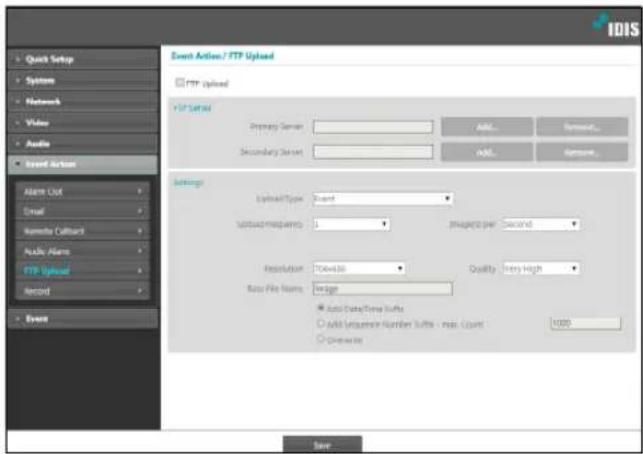The image size is (643, 454).
Task: Open the Alarm Out submenu
Action: pyautogui.click(x=82, y=192)
